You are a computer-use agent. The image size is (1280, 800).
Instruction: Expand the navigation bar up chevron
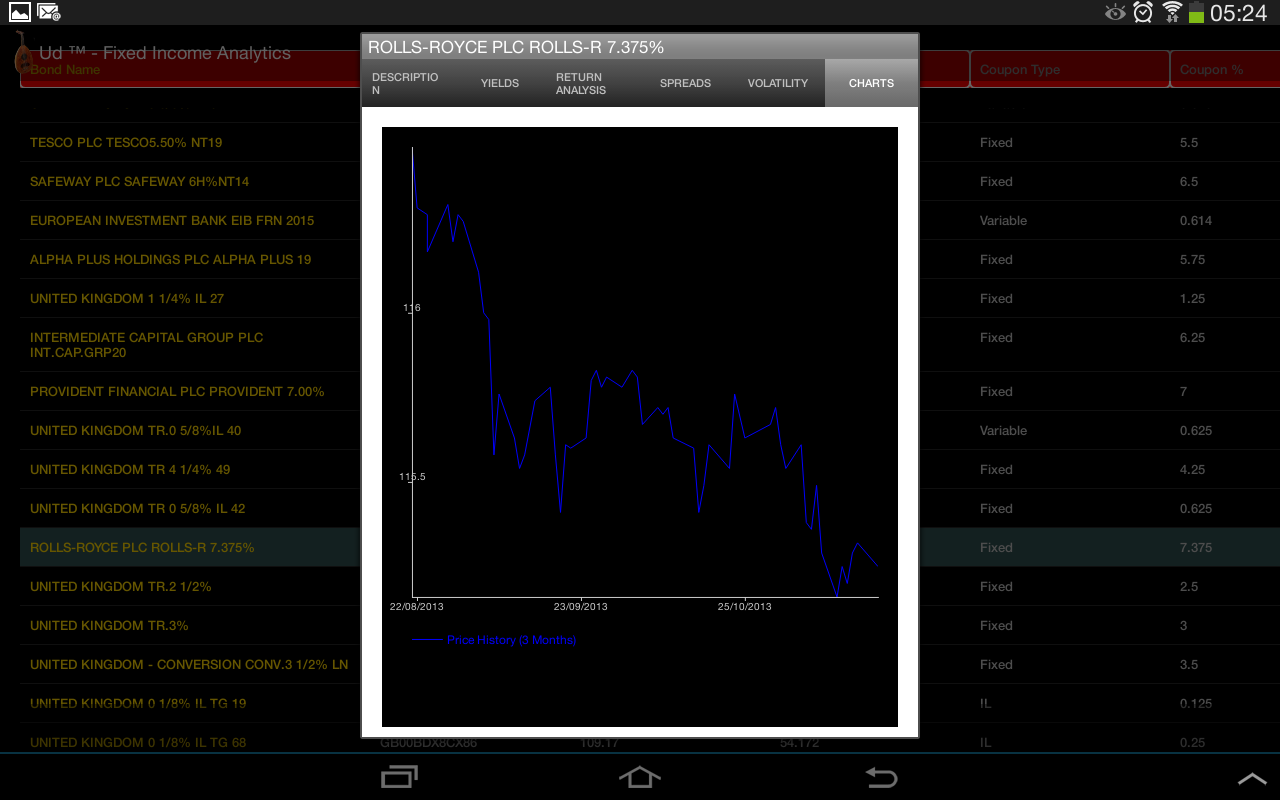[x=1252, y=778]
